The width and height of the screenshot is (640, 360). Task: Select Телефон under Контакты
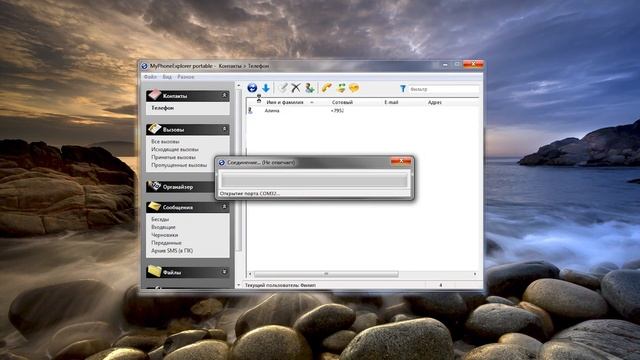click(162, 108)
